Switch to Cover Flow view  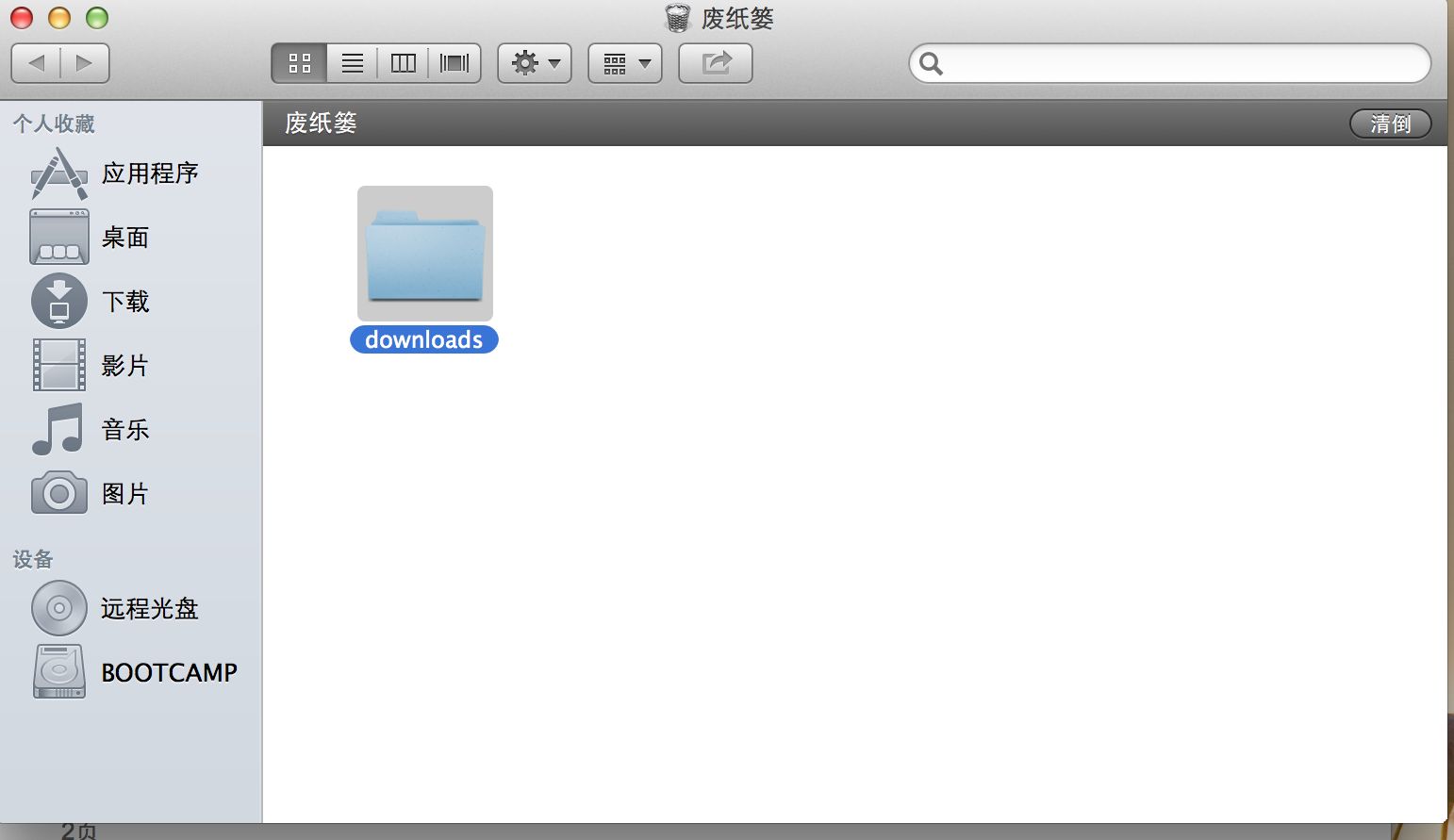tap(454, 63)
